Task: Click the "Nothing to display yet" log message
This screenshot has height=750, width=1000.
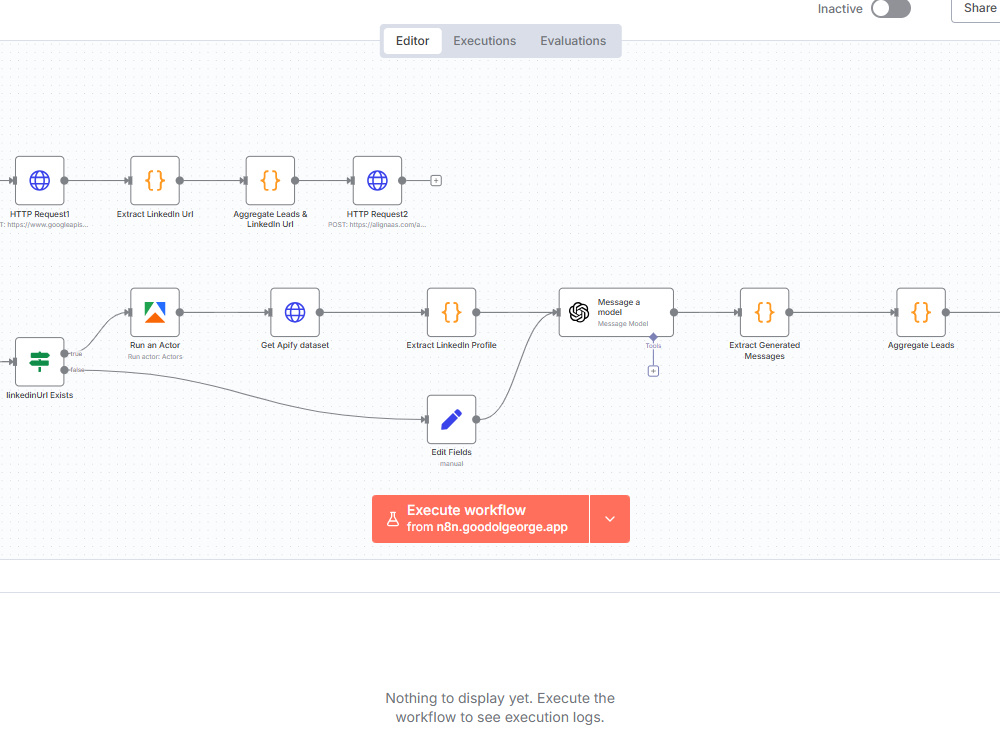Action: tap(500, 707)
